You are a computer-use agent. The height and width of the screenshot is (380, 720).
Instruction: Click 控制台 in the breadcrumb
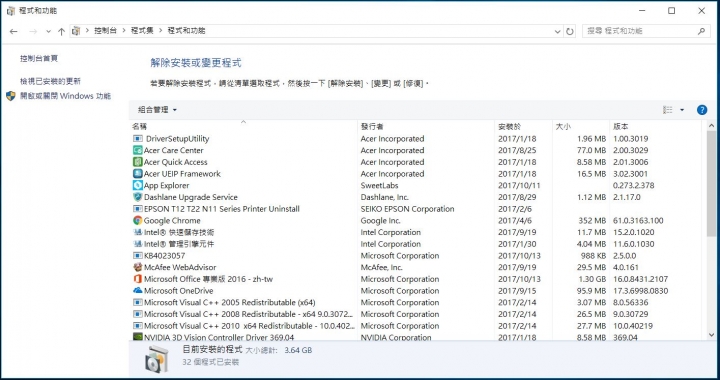(x=105, y=31)
